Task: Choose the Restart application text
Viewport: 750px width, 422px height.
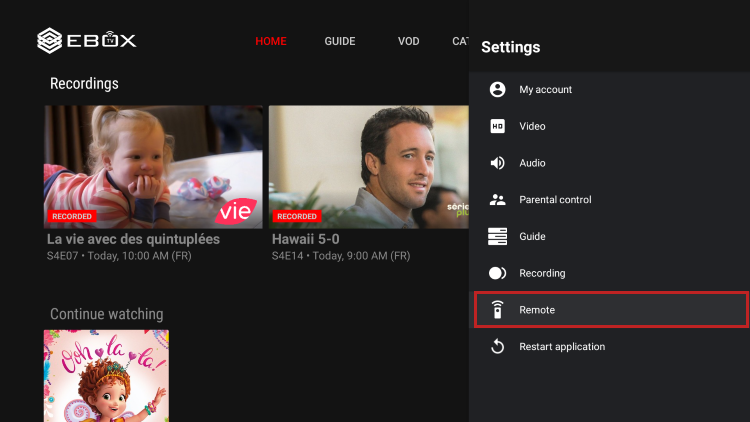Action: (562, 347)
